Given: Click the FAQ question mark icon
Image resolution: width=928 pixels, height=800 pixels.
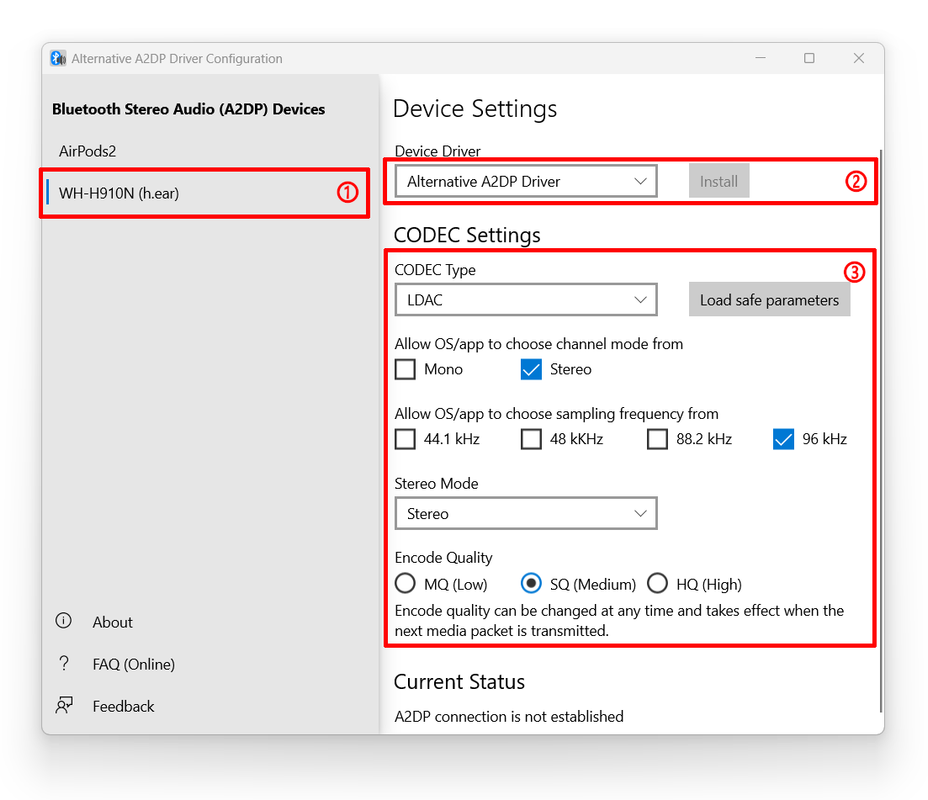Looking at the screenshot, I should 63,663.
